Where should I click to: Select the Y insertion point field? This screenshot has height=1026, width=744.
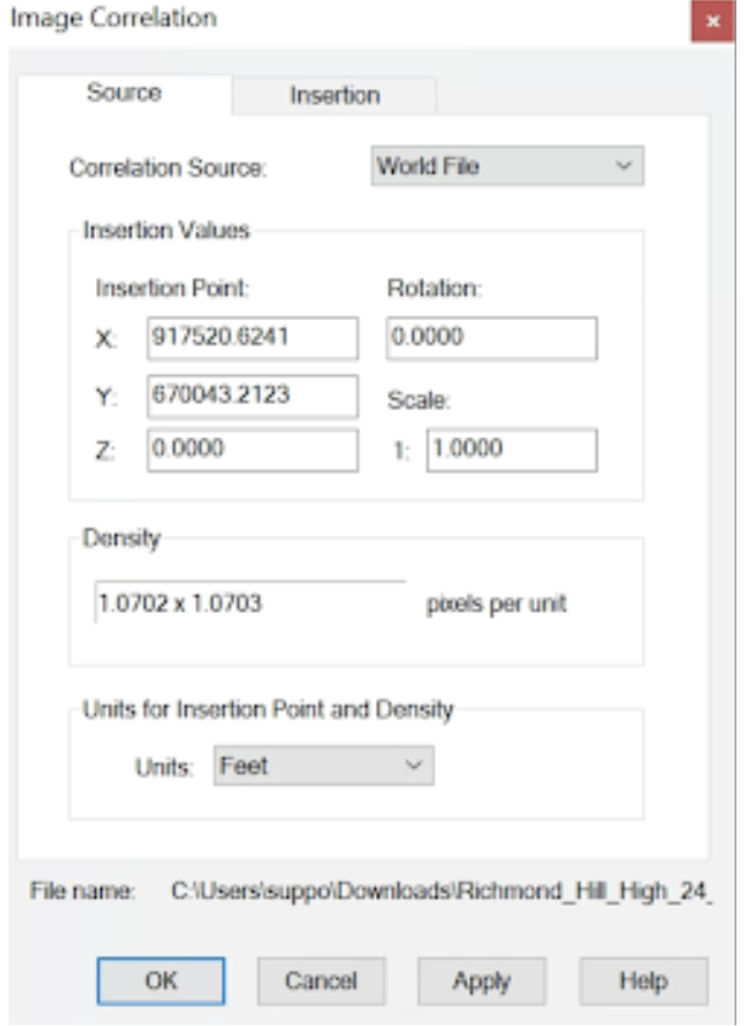tap(252, 395)
